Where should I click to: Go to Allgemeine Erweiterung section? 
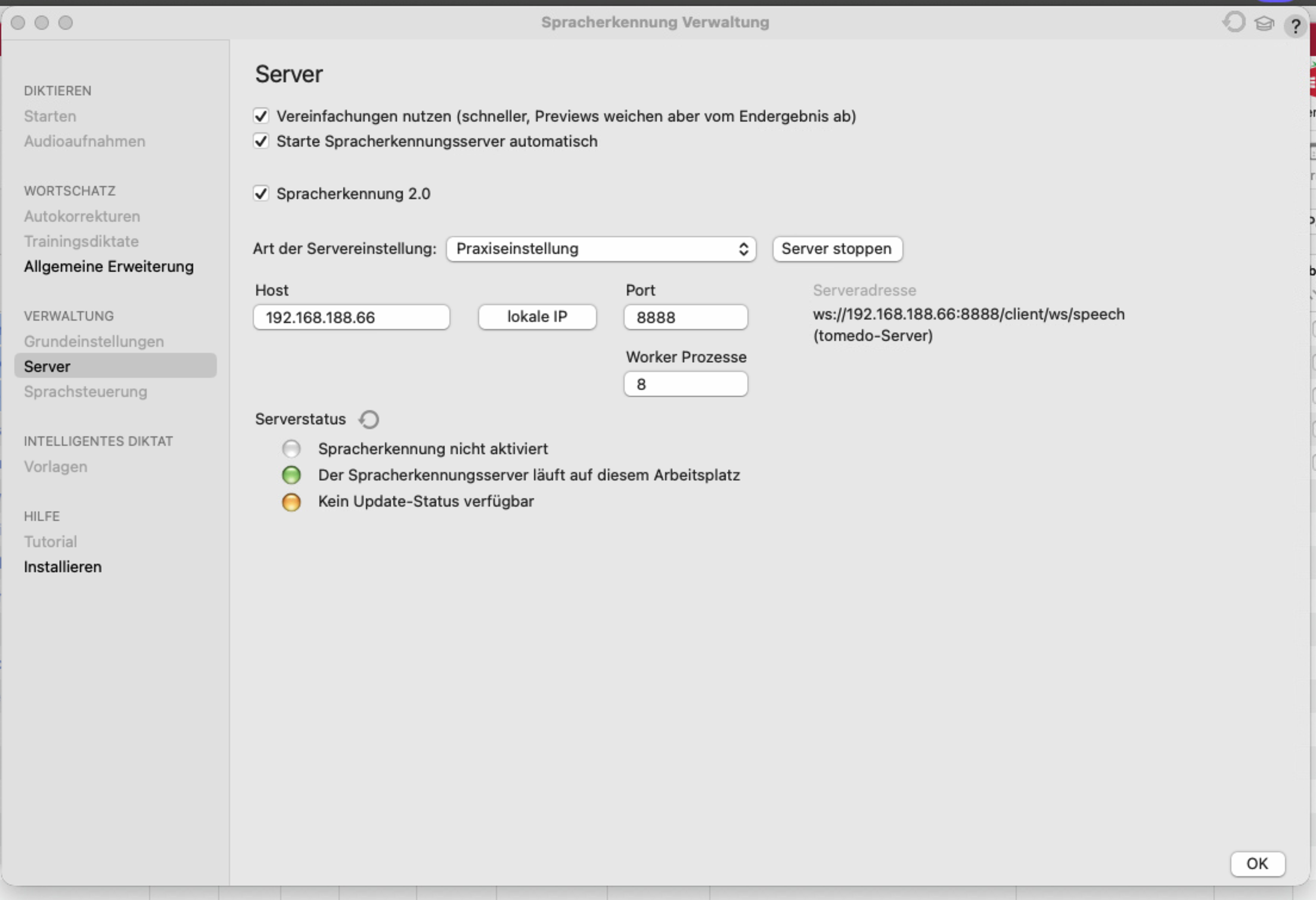pos(108,266)
